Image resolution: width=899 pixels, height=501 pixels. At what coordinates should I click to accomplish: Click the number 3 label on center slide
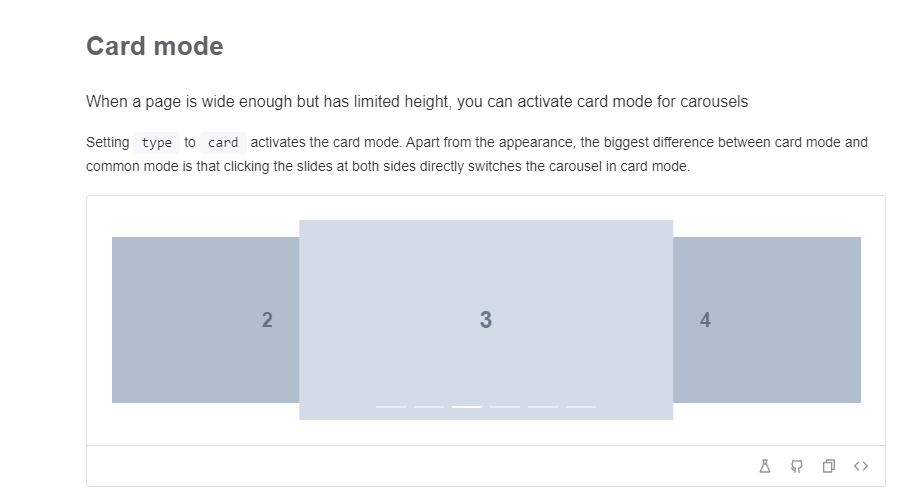coord(486,320)
